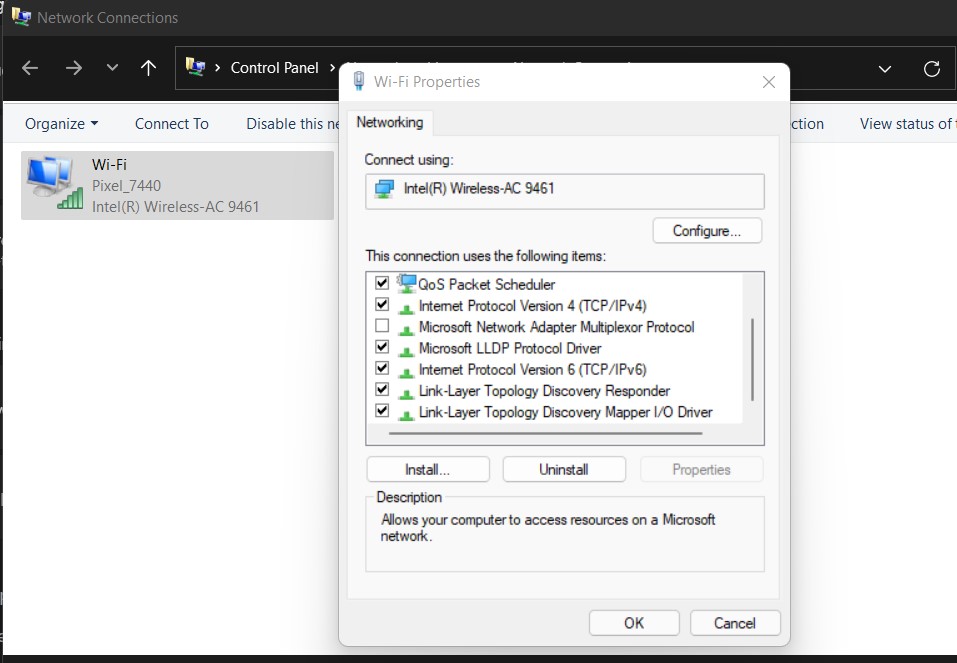Click the Configure... button
Screen dimensions: 957x663
[x=706, y=231]
